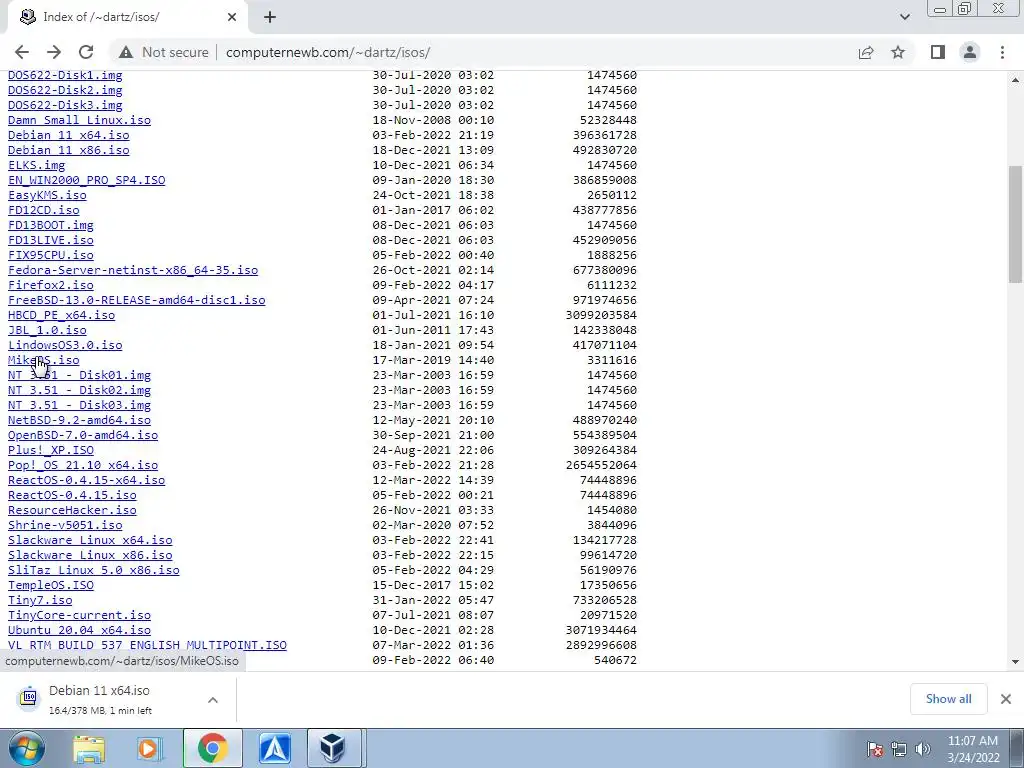The height and width of the screenshot is (768, 1024).
Task: Open the network status tray icon
Action: tap(899, 749)
